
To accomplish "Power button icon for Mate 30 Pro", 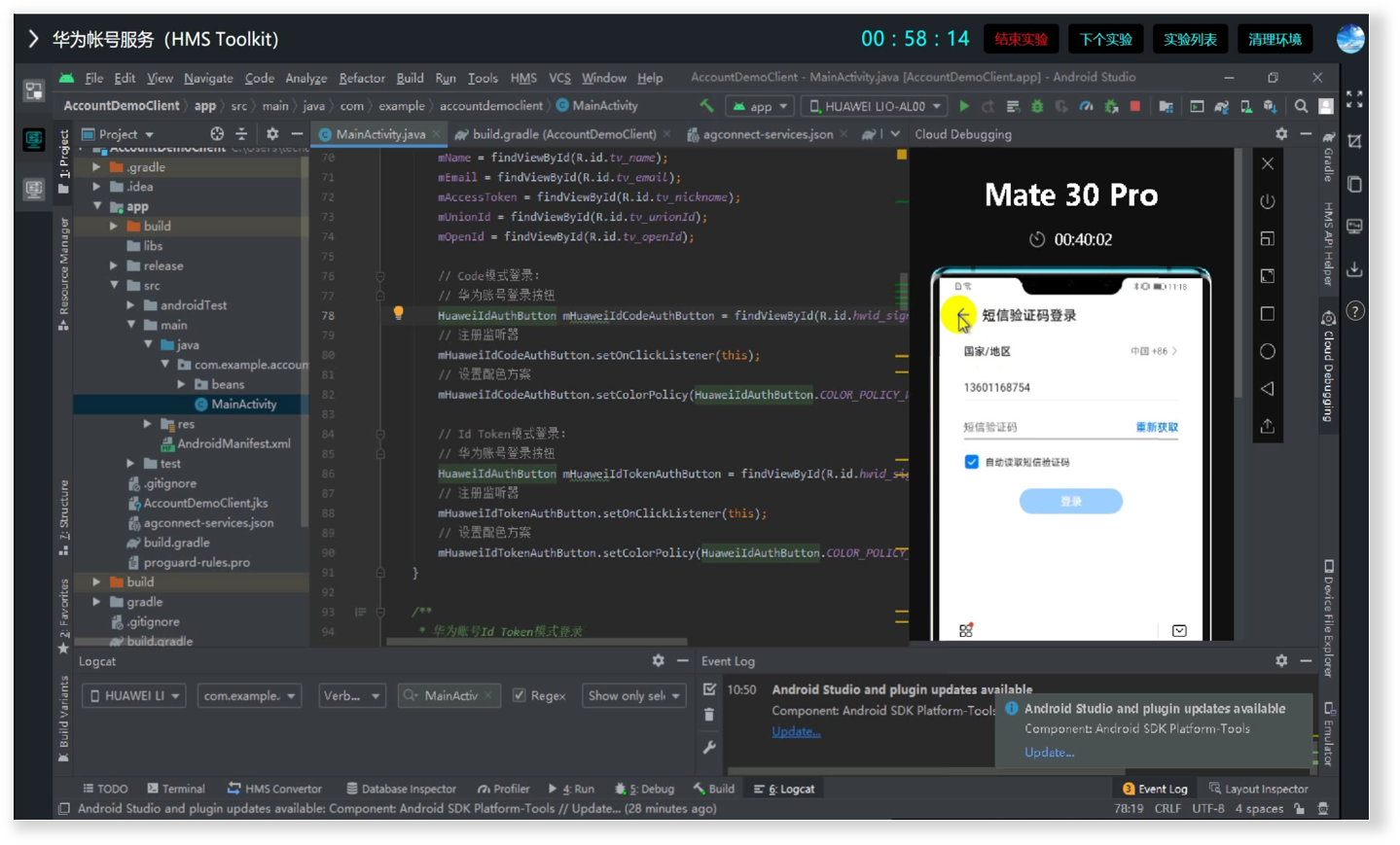I will pos(1268,201).
